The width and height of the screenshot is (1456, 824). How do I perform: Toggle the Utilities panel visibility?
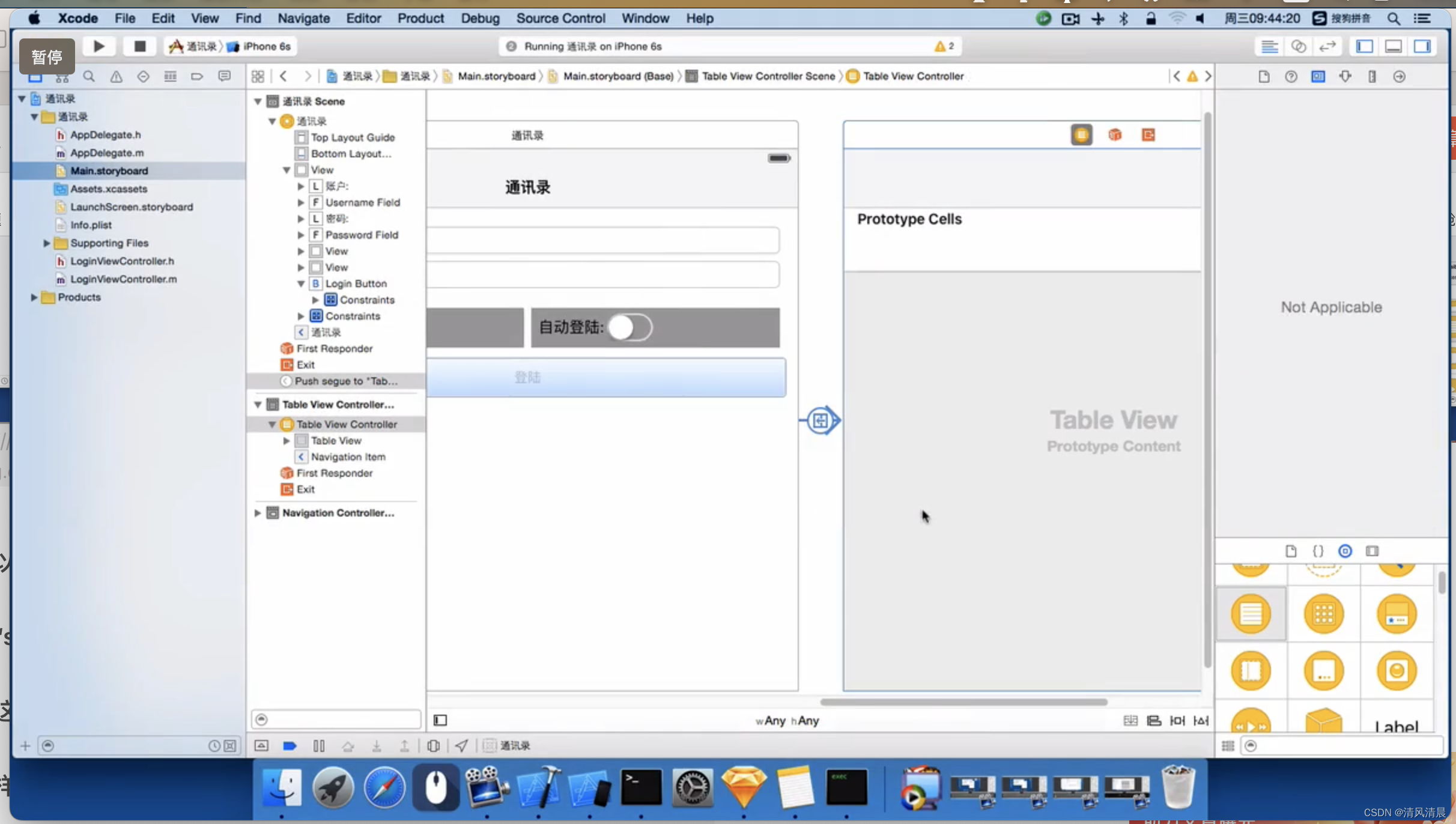[1422, 46]
